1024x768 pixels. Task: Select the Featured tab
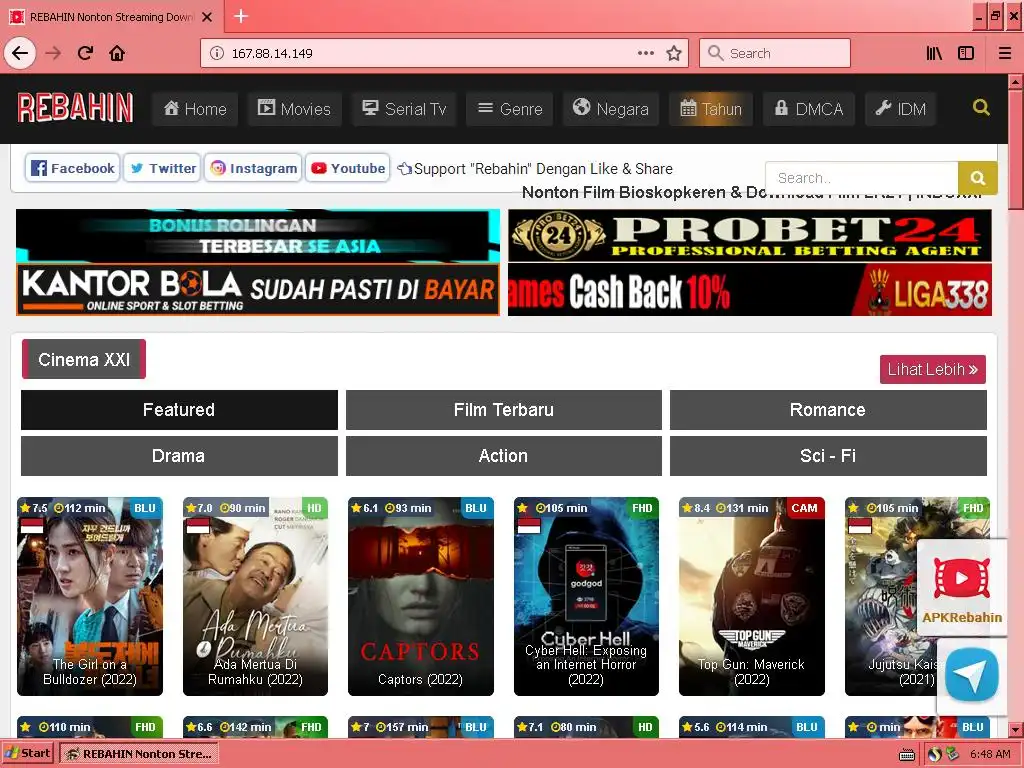[x=179, y=409]
